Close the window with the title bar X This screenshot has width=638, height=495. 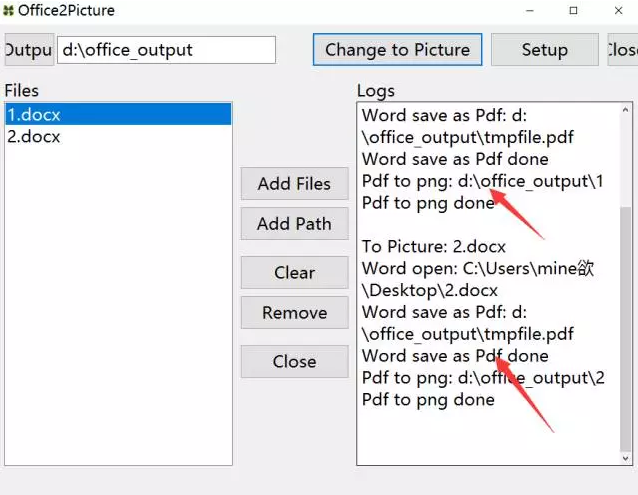coord(618,11)
